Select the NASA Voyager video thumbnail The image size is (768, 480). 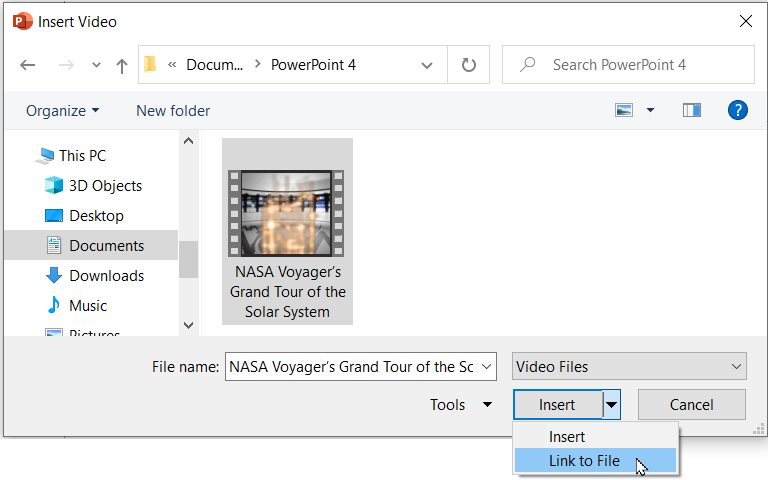click(286, 213)
